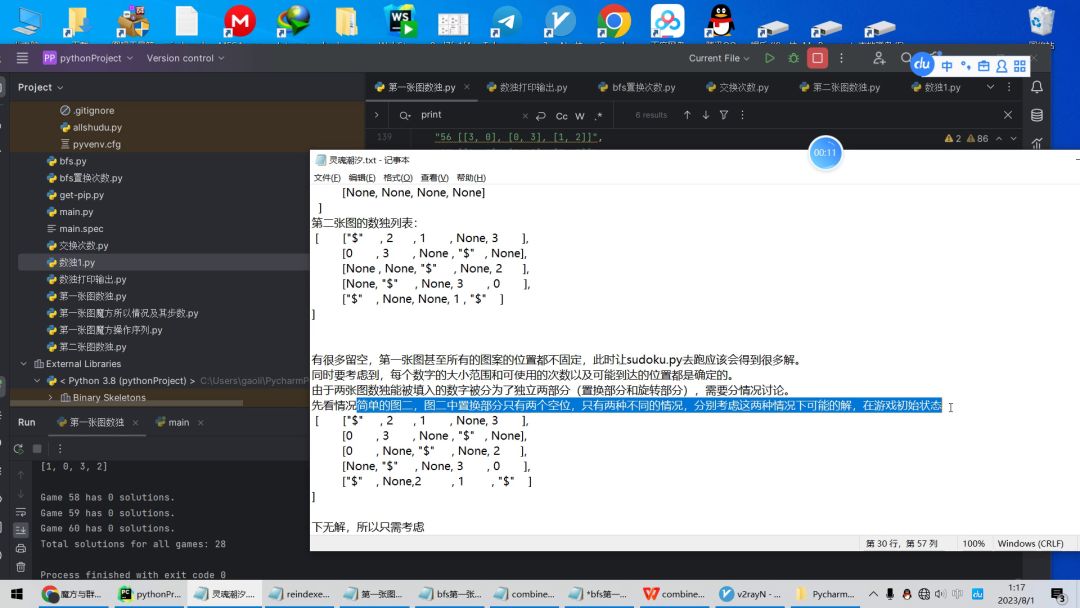Toggle match case (Cc) in search
The width and height of the screenshot is (1080, 608).
[x=562, y=116]
